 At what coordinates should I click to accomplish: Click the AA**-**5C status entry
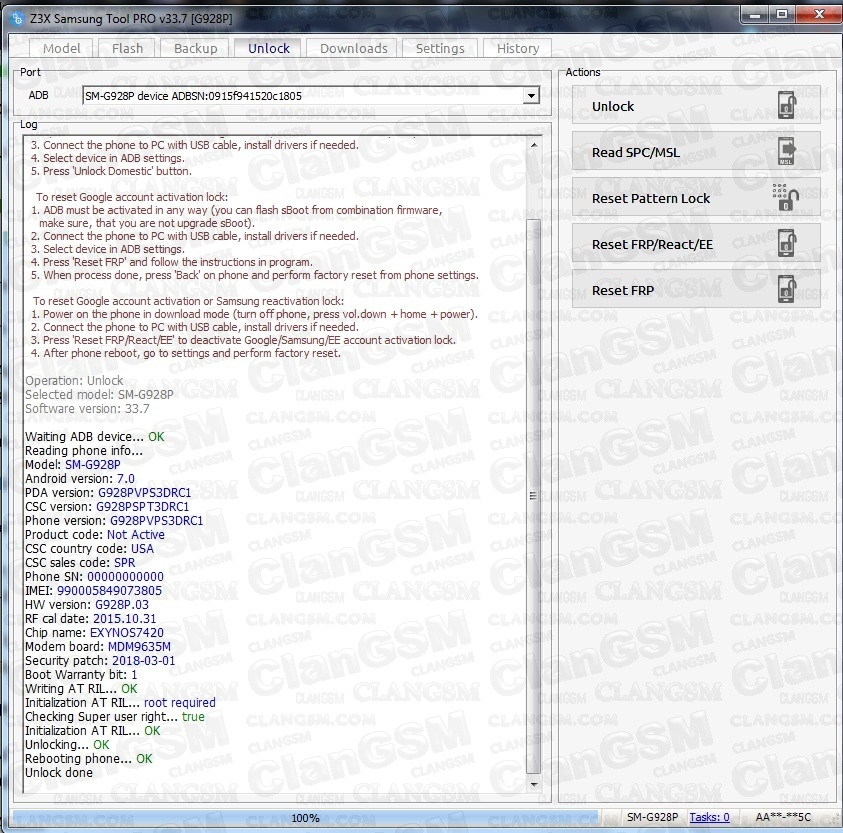click(783, 817)
